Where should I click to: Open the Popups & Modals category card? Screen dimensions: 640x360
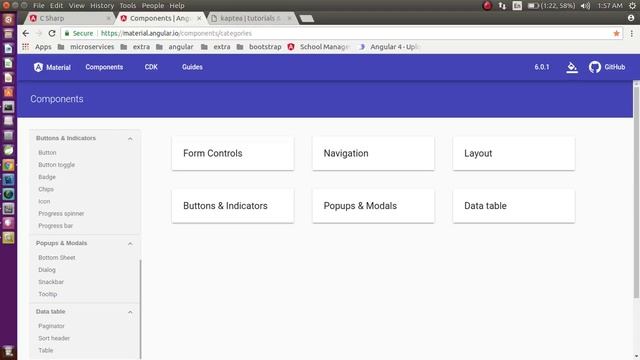point(373,206)
